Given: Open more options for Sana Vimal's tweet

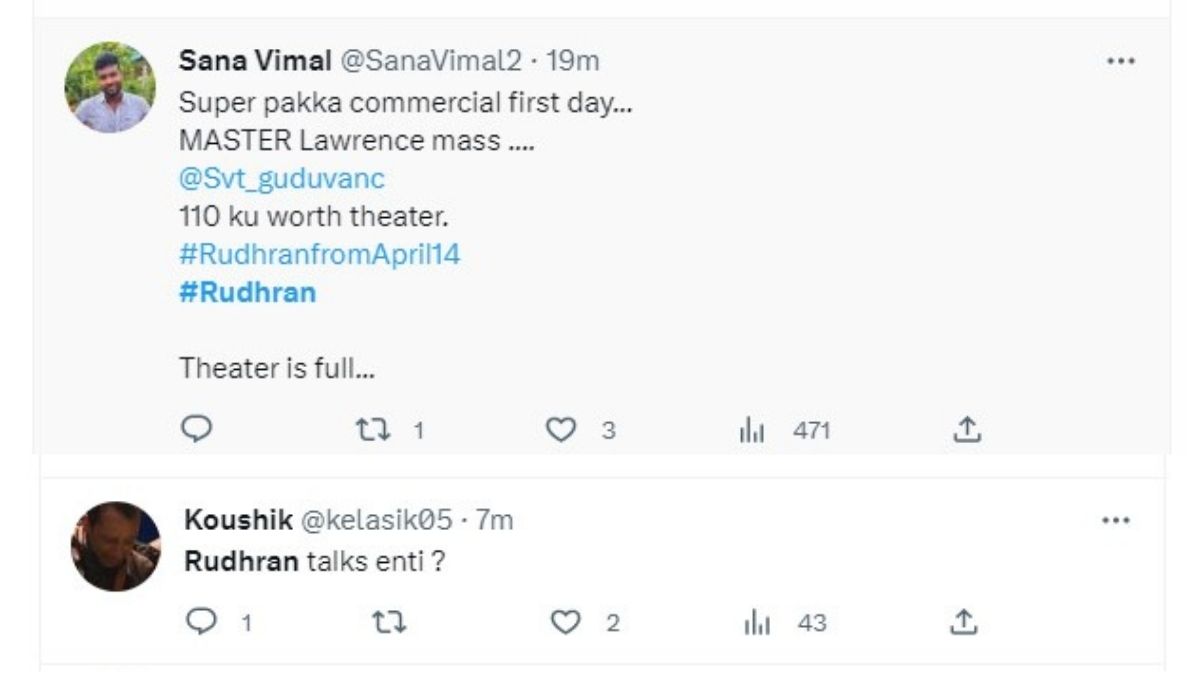Looking at the screenshot, I should [x=1121, y=61].
